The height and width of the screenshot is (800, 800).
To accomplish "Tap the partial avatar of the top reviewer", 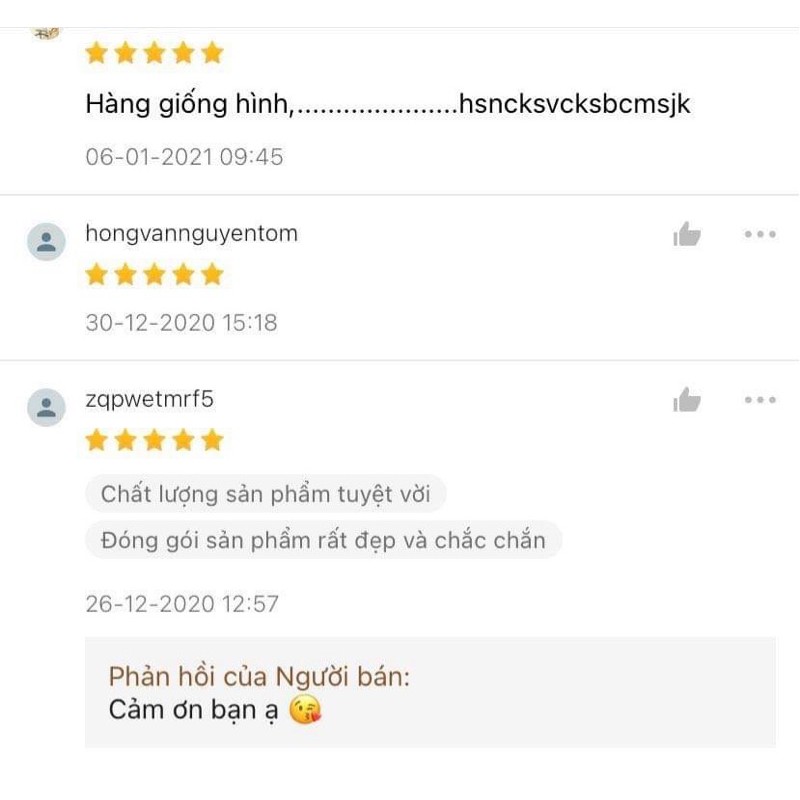I will point(45,33).
